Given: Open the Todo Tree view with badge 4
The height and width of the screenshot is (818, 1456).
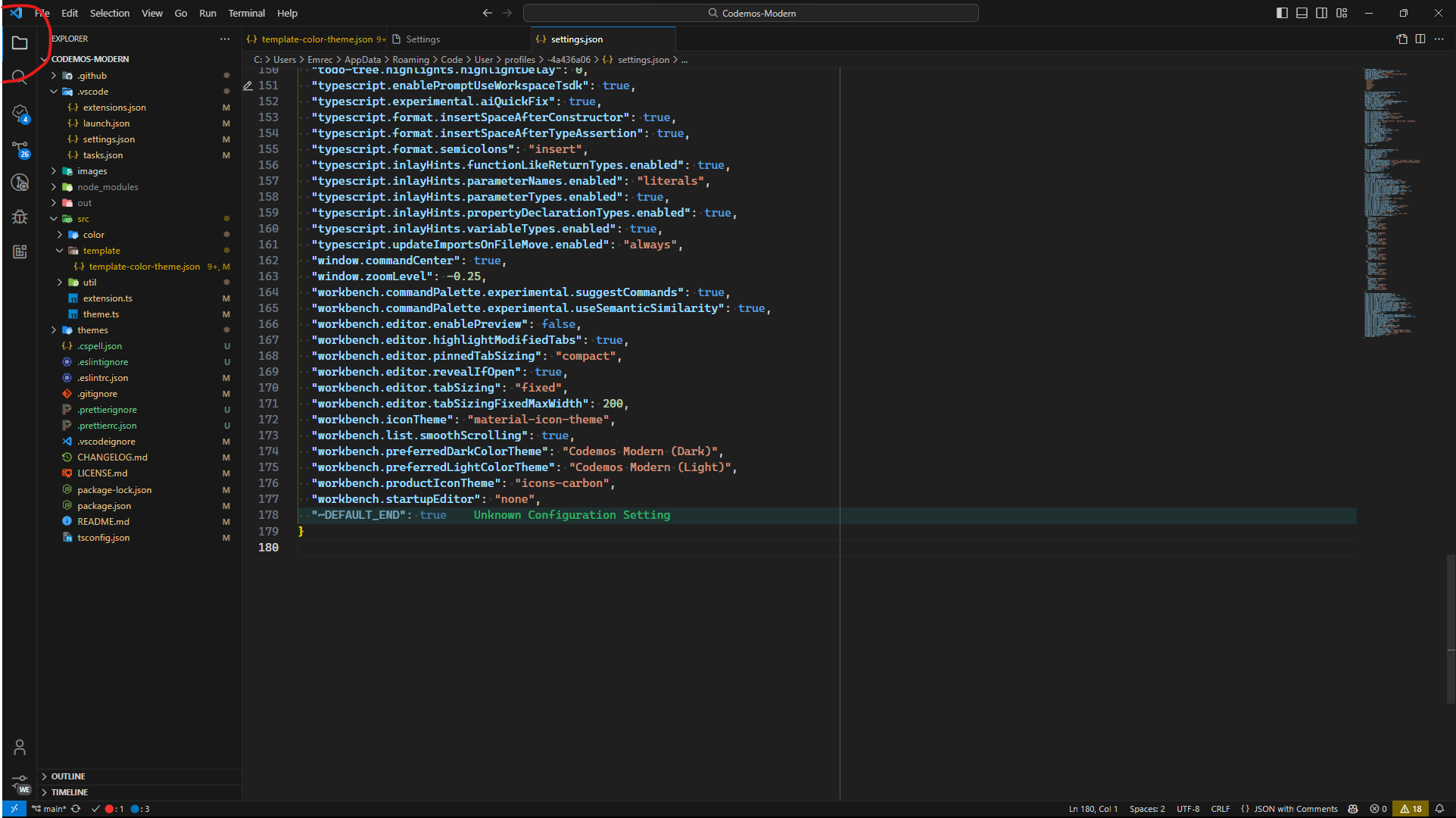Looking at the screenshot, I should [x=20, y=114].
